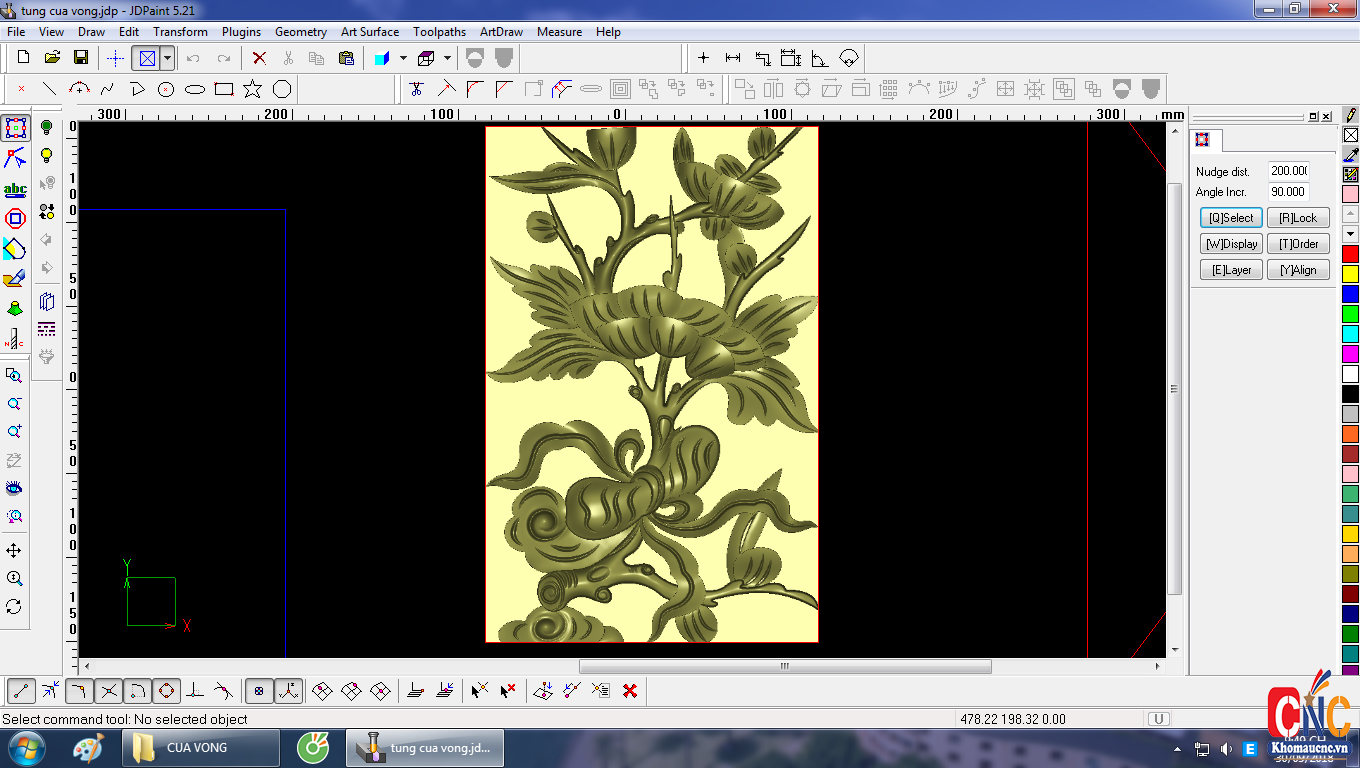Viewport: 1360px width, 768px height.
Task: Open the Toolpaths menu
Action: click(x=439, y=32)
